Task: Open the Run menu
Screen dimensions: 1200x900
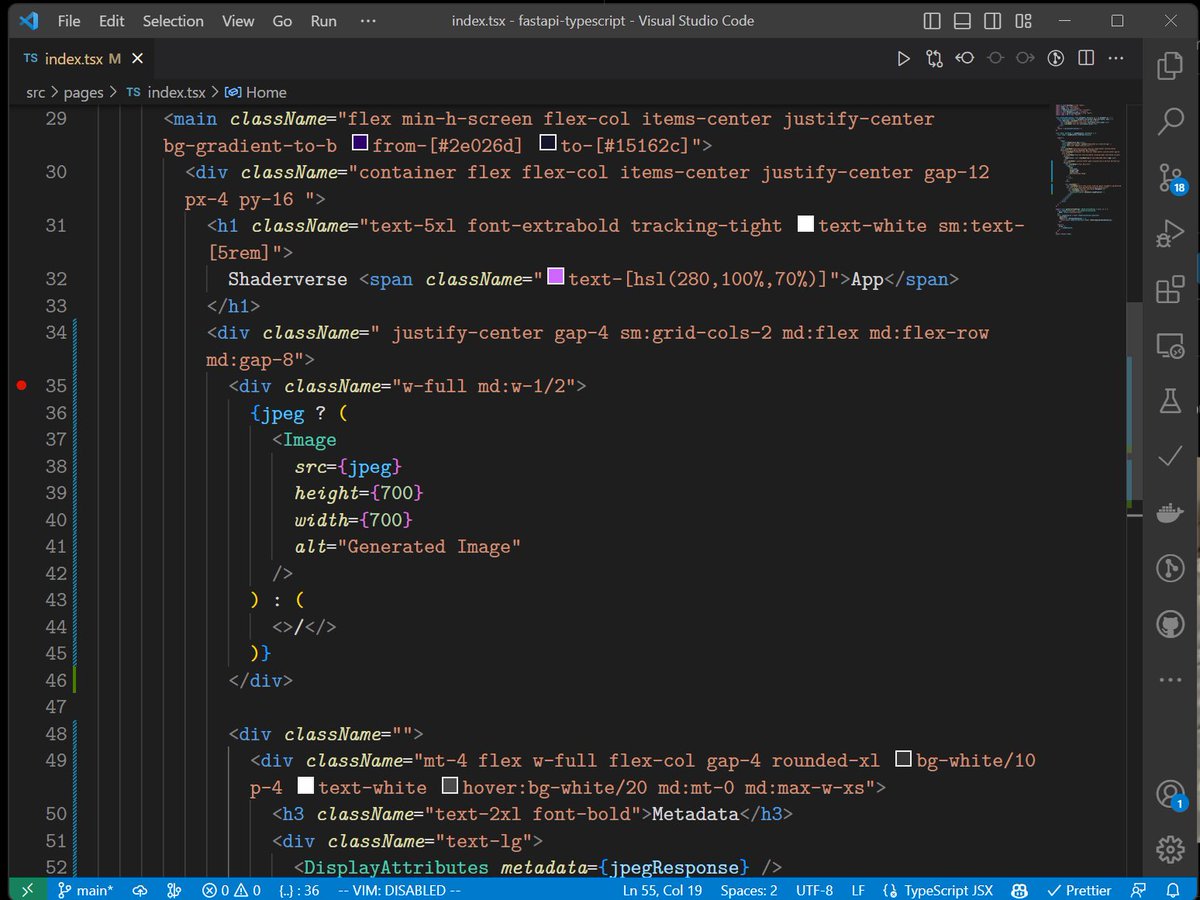Action: (x=323, y=21)
